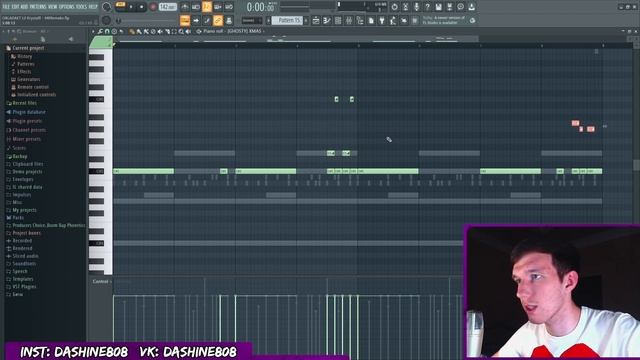This screenshot has height=360, width=640.
Task: Open the PATTERNS menu
Action: [x=38, y=7]
